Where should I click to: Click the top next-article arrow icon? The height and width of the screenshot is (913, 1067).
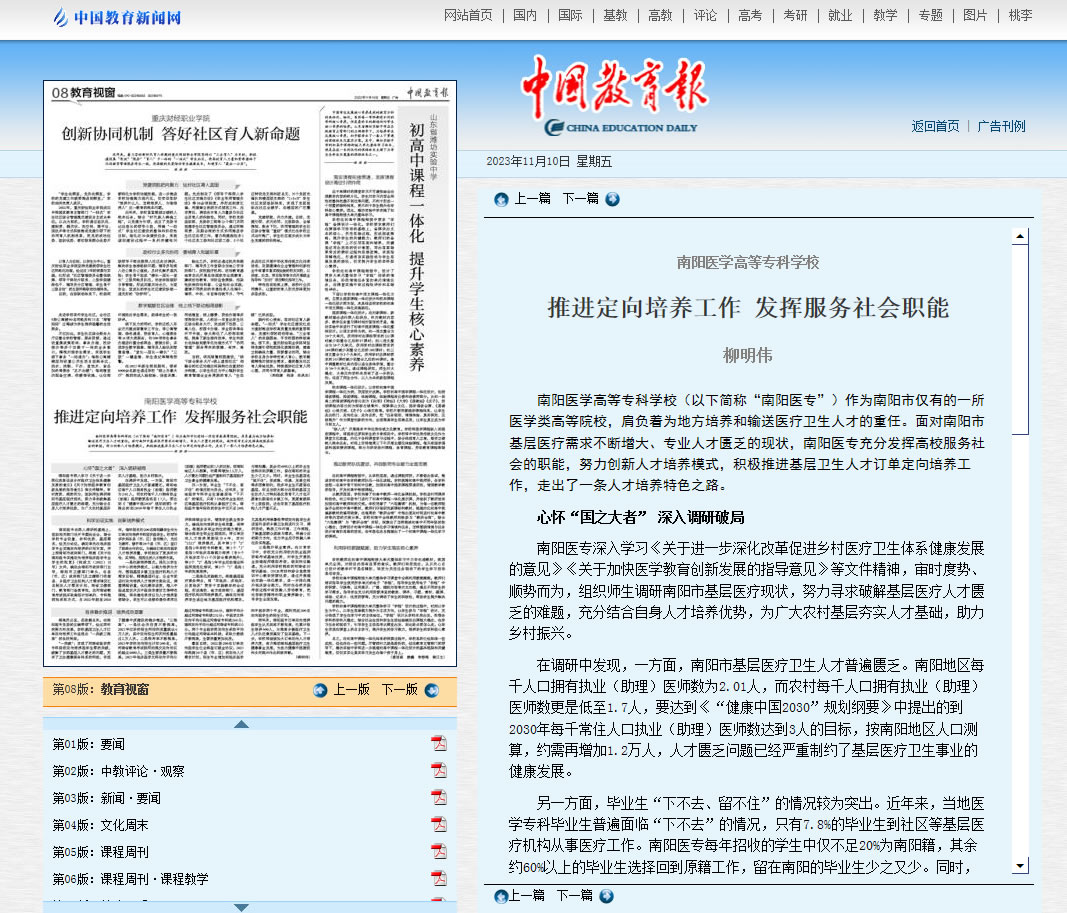click(x=612, y=199)
